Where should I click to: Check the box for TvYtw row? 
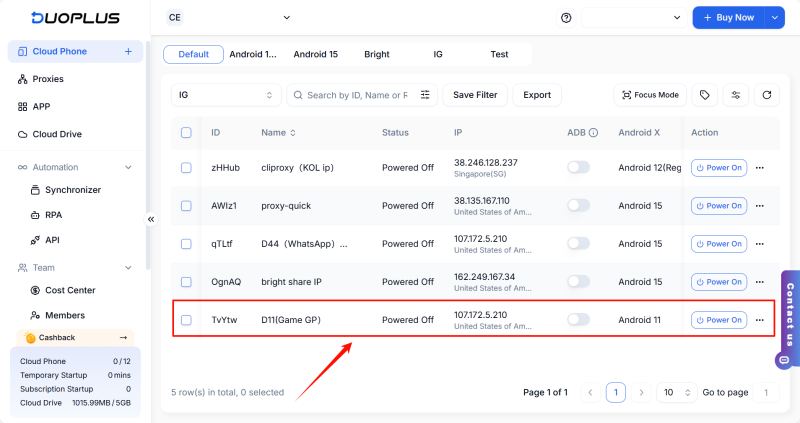coord(186,320)
